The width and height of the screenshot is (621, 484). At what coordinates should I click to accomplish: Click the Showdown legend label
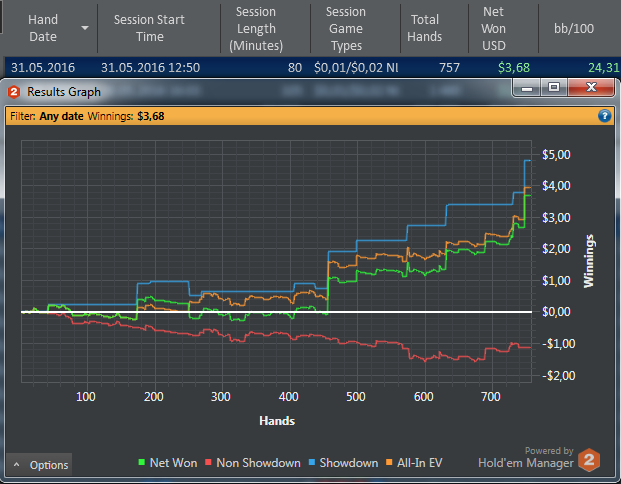pos(349,463)
